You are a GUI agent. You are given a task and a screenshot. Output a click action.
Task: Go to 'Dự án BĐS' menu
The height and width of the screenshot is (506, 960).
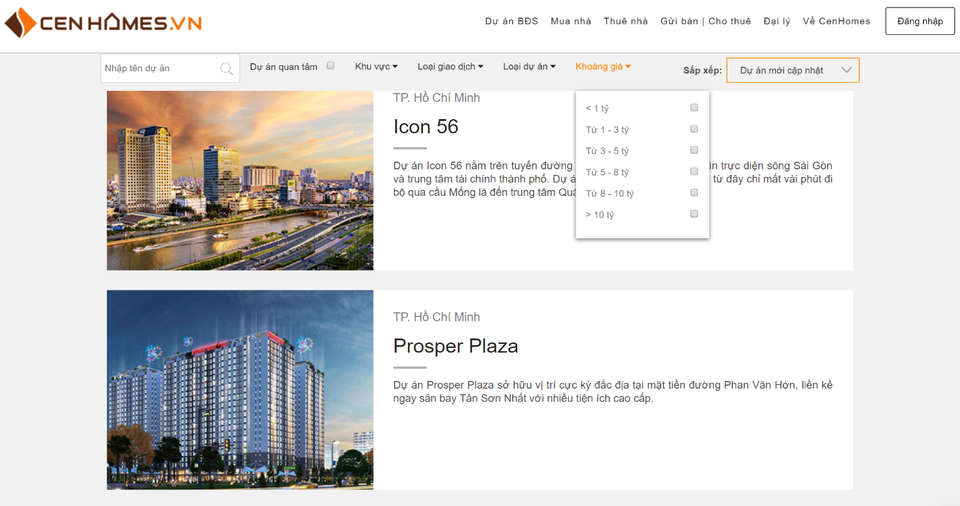click(511, 21)
